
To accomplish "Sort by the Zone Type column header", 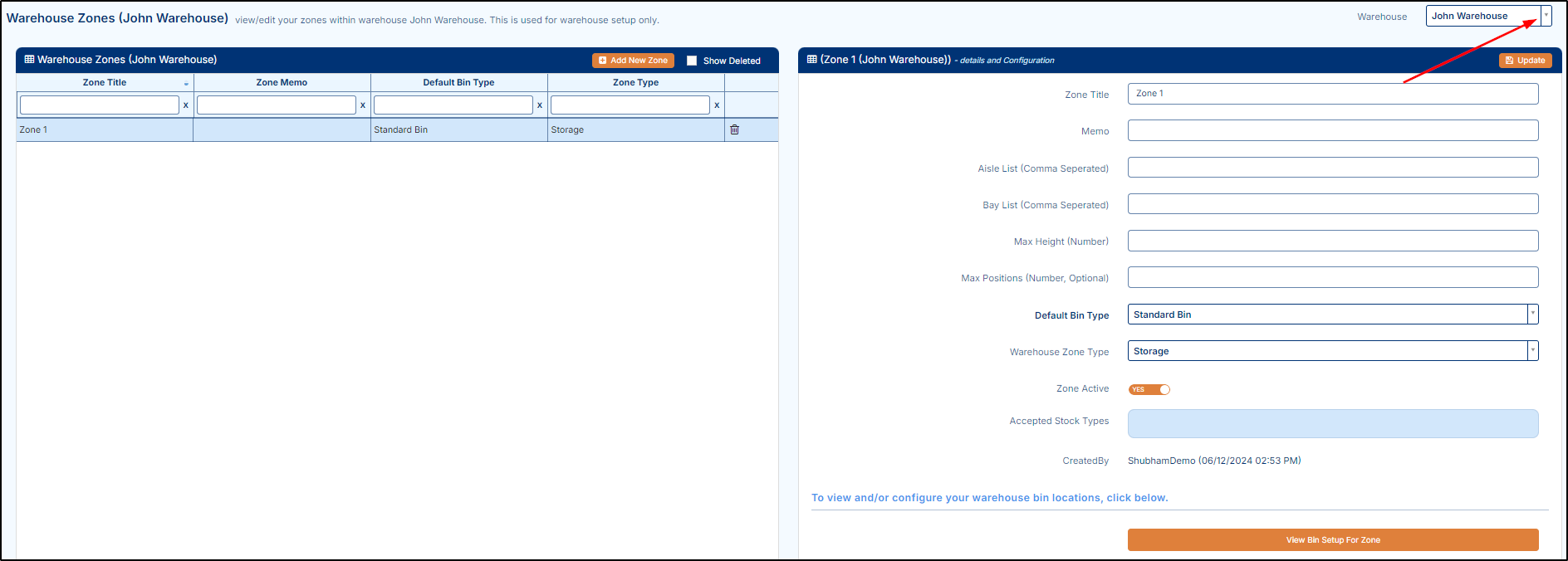I will coord(635,82).
